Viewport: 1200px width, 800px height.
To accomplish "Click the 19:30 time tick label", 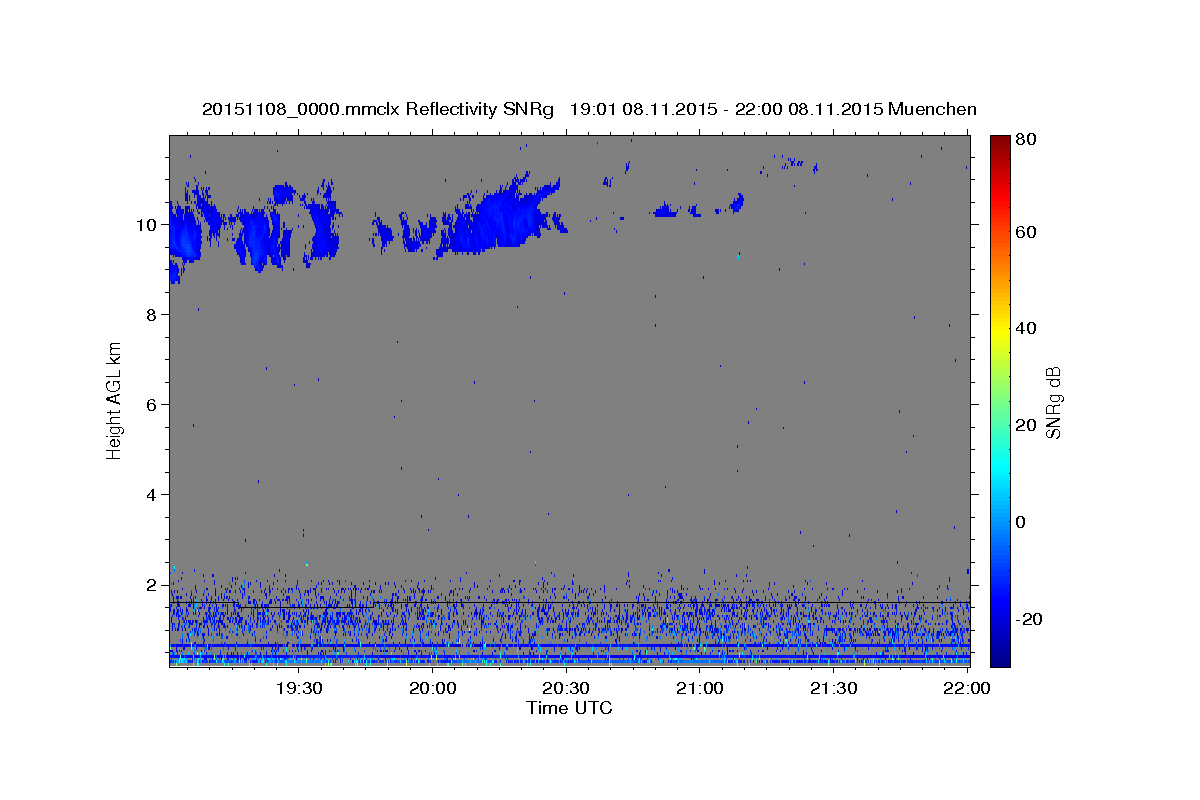I will (299, 688).
